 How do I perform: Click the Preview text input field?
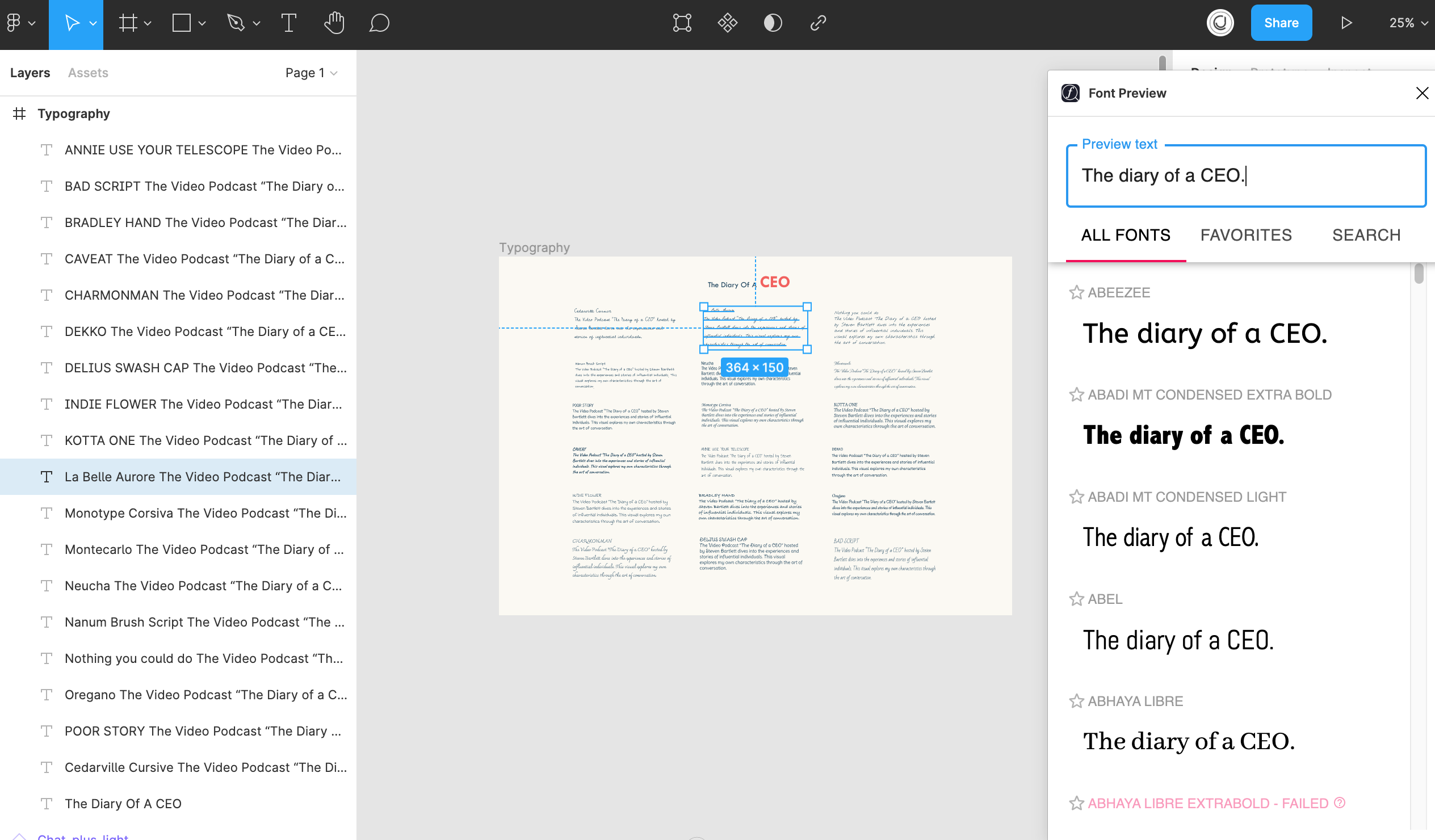1245,175
